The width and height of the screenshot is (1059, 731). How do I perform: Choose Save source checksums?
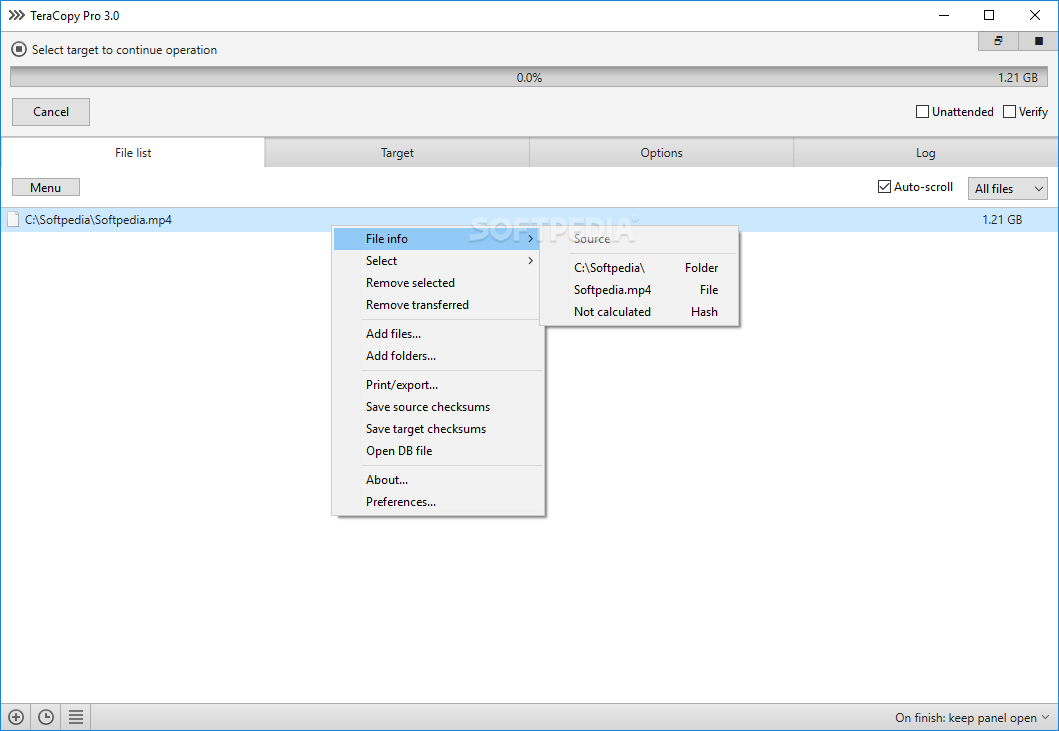point(439,407)
